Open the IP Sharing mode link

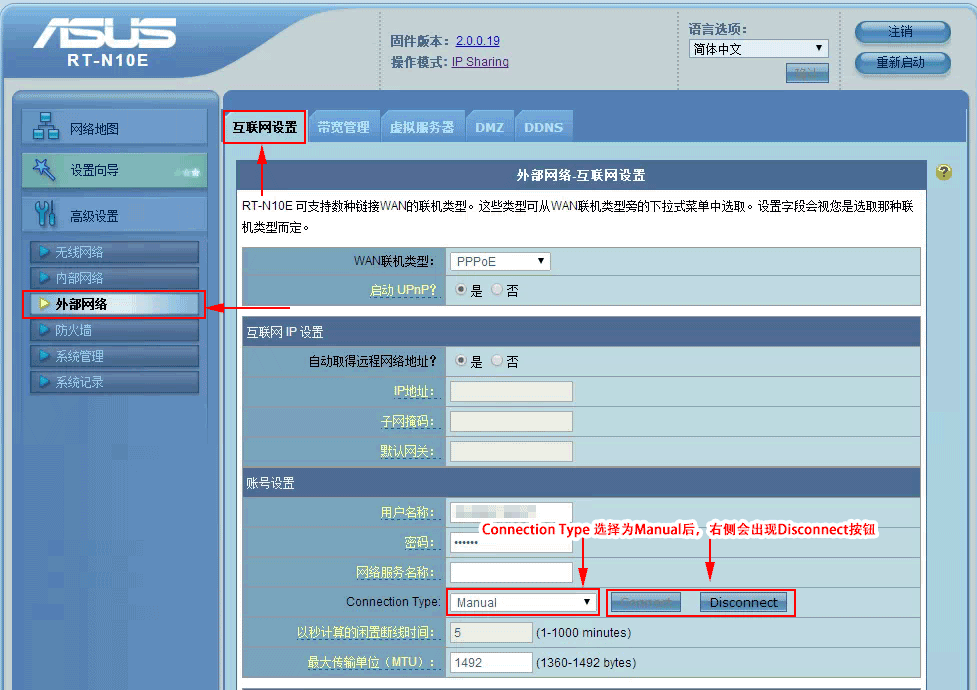(480, 62)
